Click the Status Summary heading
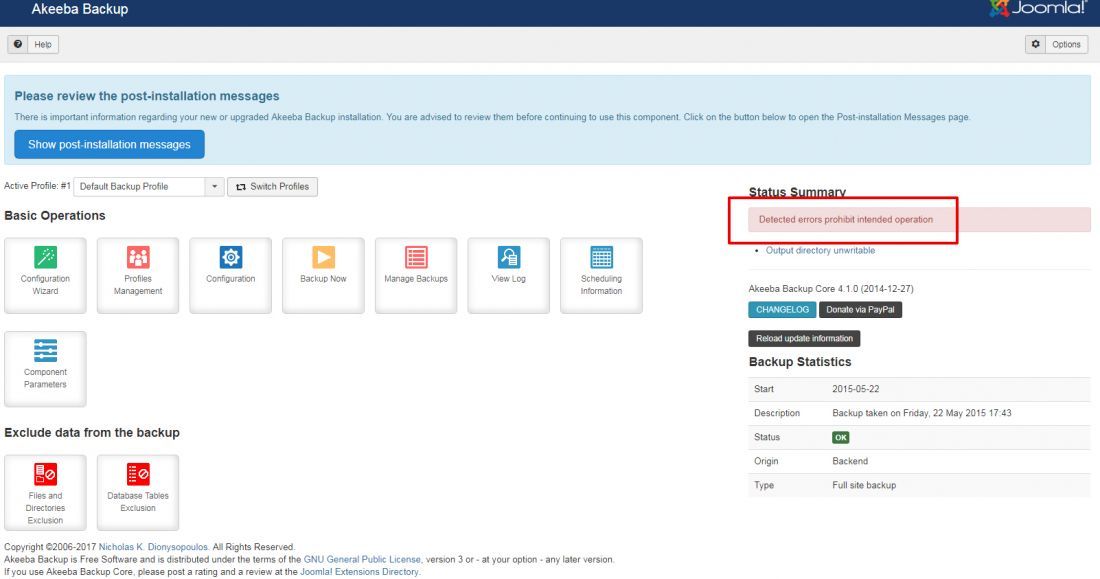The width and height of the screenshot is (1100, 579). 797,192
